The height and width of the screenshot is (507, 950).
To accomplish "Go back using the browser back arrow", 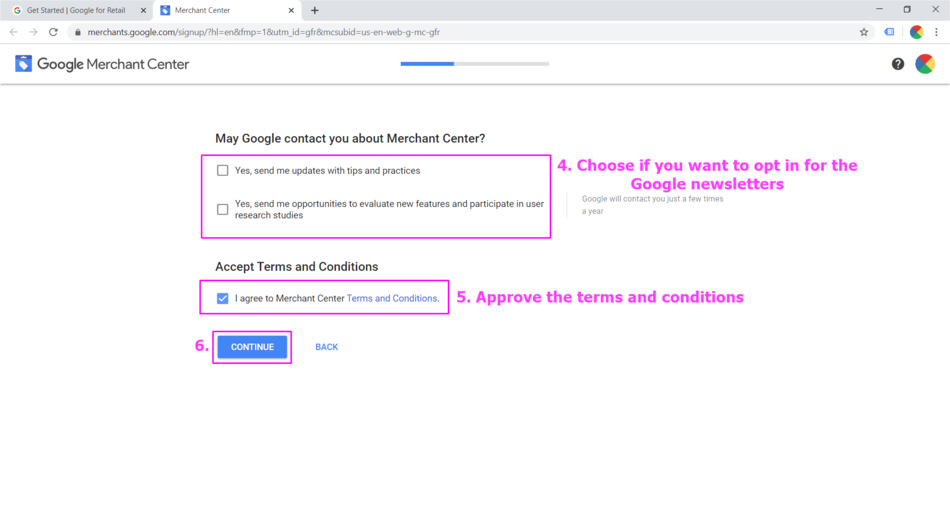I will click(x=13, y=32).
